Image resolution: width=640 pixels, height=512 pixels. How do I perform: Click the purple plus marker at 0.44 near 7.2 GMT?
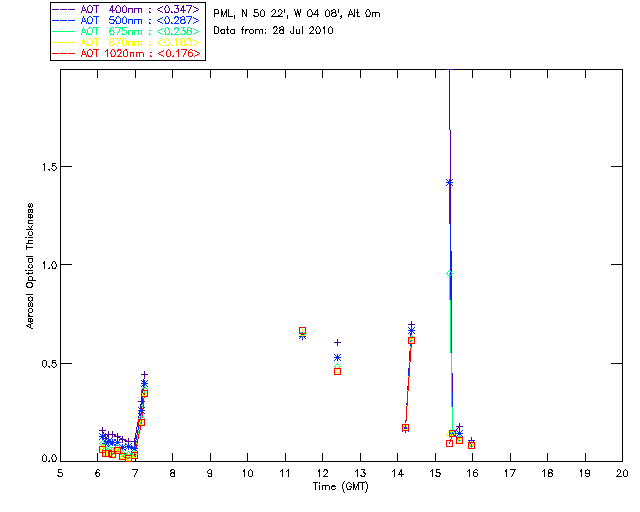click(144, 374)
